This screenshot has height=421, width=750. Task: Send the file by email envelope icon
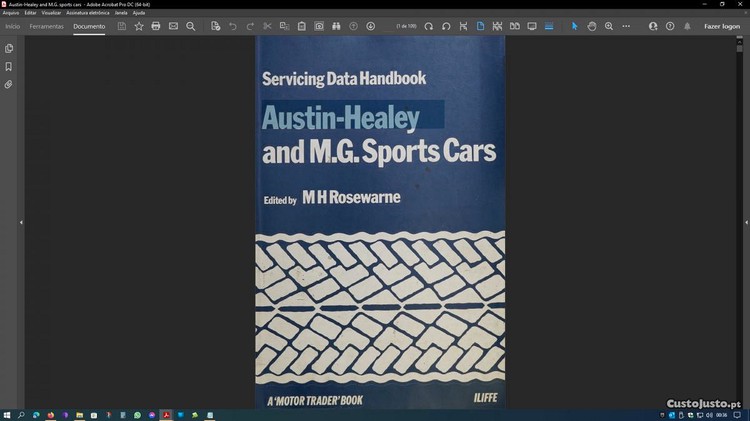[x=173, y=26]
